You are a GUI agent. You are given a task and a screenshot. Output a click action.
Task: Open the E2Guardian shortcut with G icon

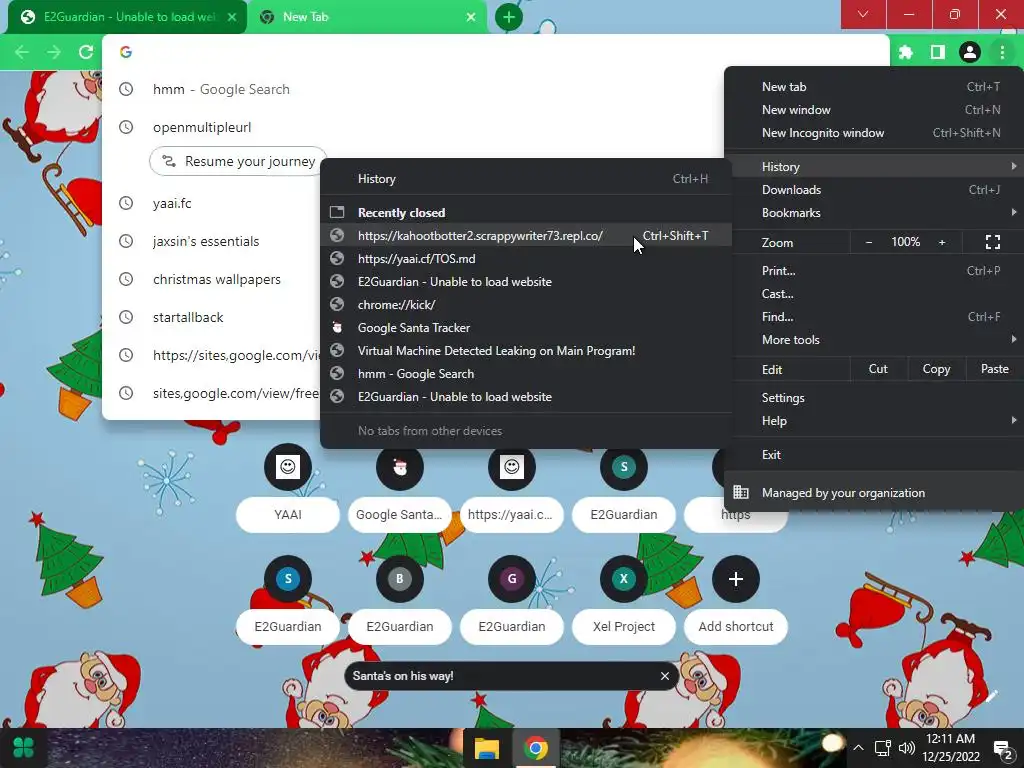tap(512, 579)
